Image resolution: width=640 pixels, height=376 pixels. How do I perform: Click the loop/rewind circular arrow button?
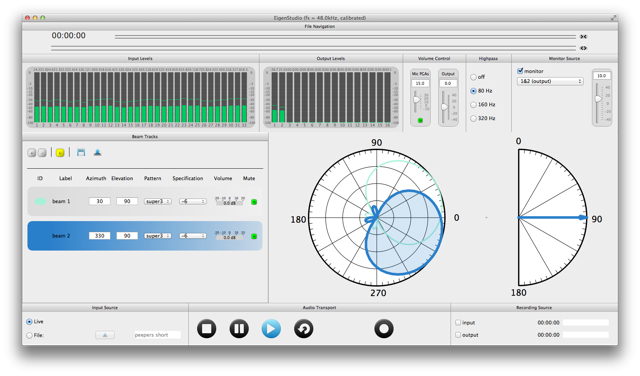[x=303, y=329]
